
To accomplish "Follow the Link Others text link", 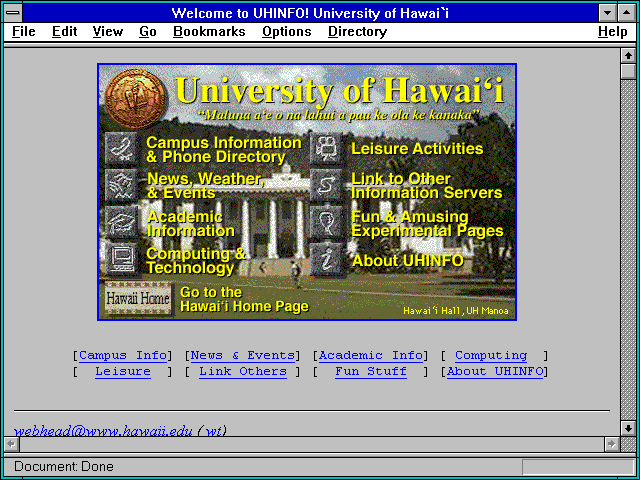I will 243,371.
